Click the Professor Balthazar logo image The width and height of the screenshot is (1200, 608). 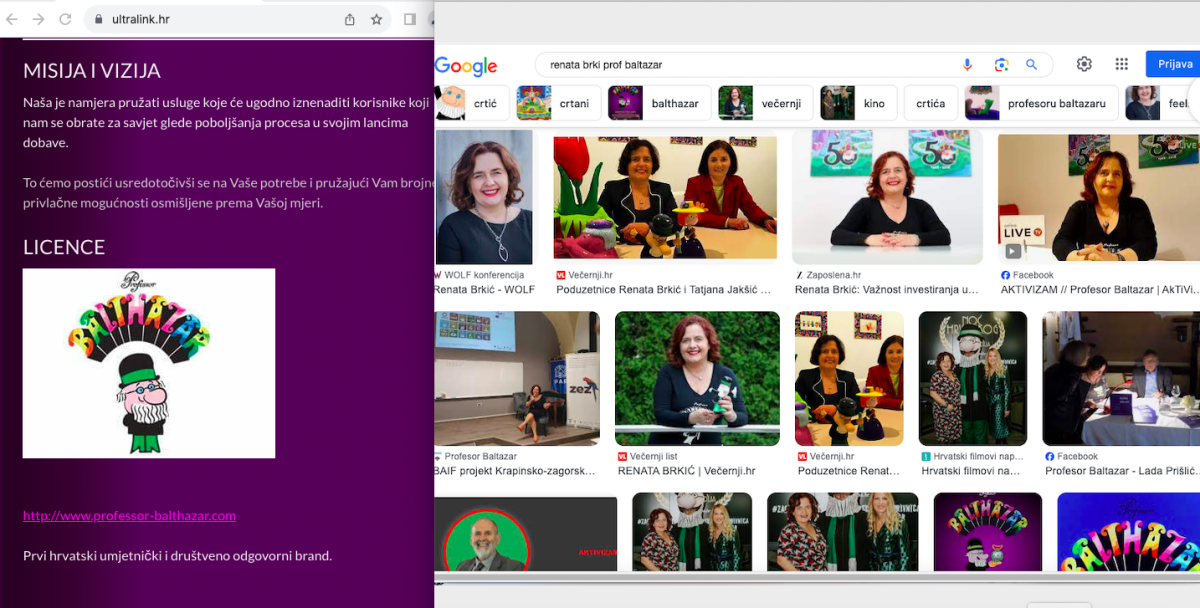coord(149,363)
